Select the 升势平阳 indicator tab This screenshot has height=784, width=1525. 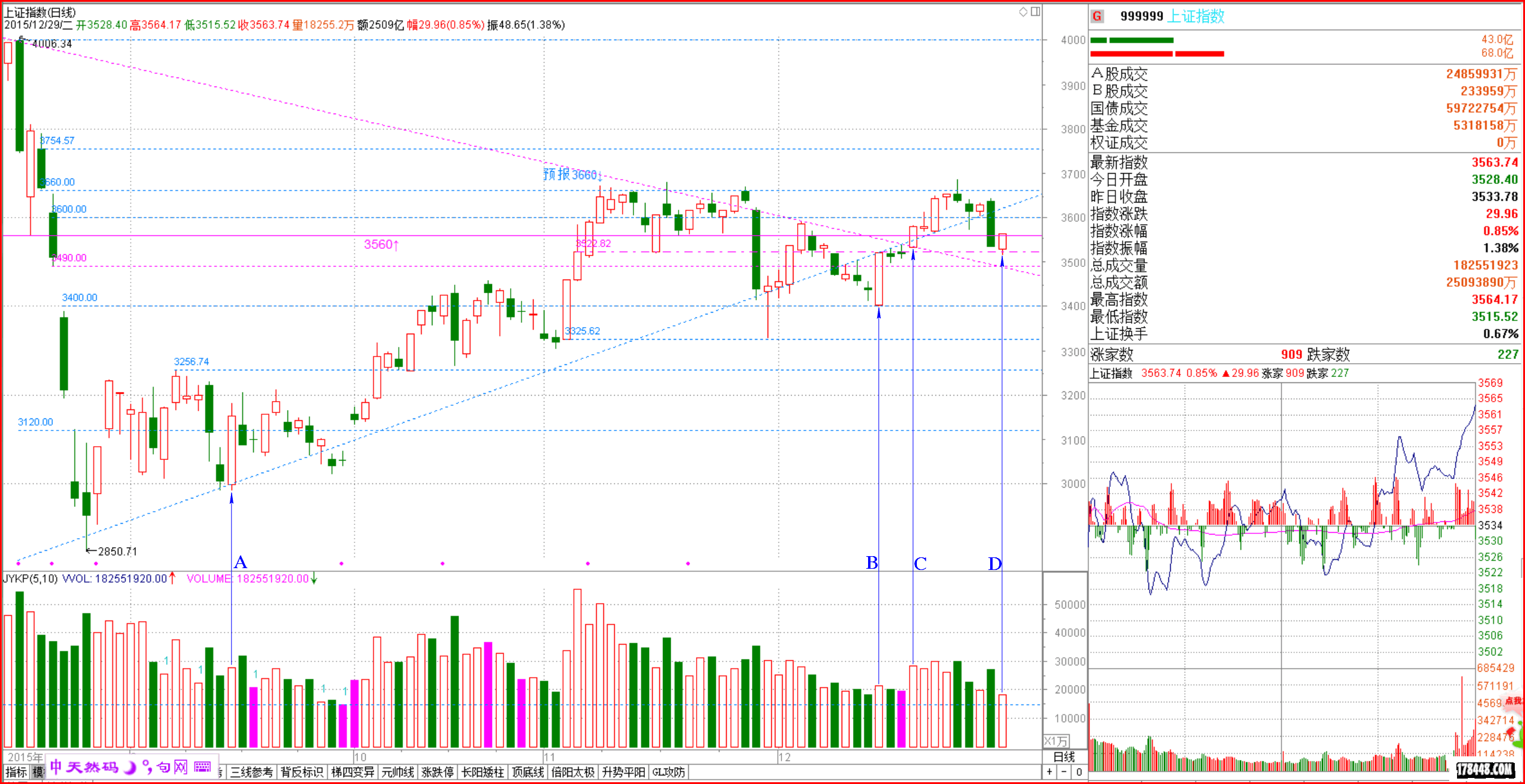pos(623,772)
